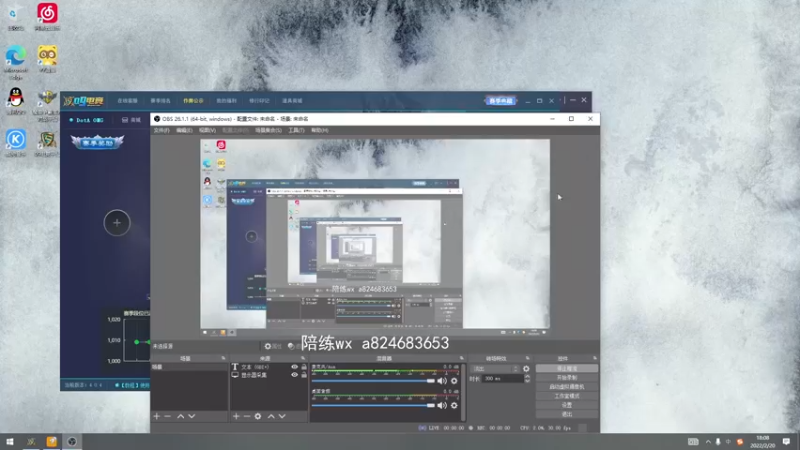Click the start recording button

567,378
